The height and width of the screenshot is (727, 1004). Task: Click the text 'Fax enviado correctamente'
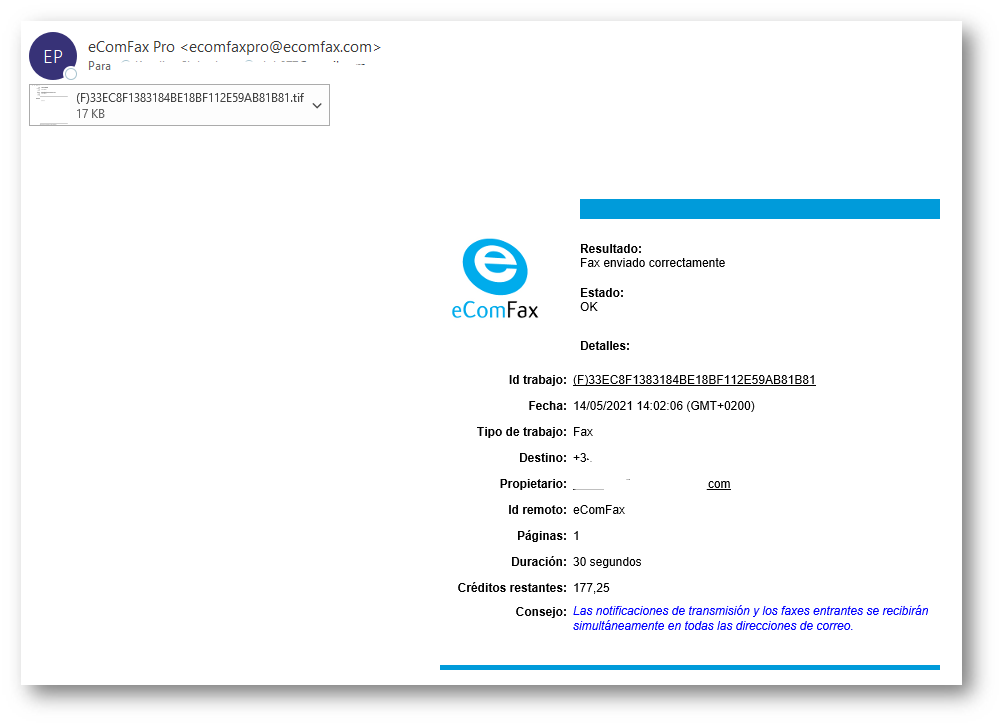[x=652, y=263]
